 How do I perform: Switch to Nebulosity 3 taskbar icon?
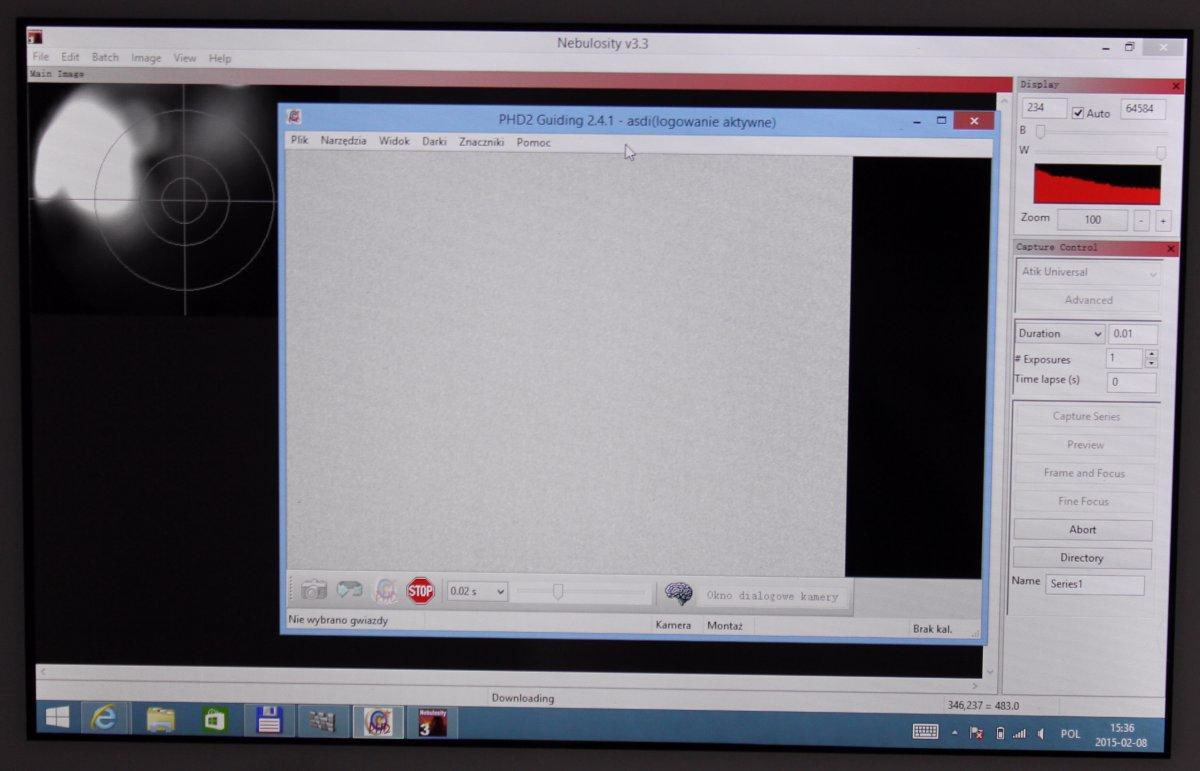[432, 721]
